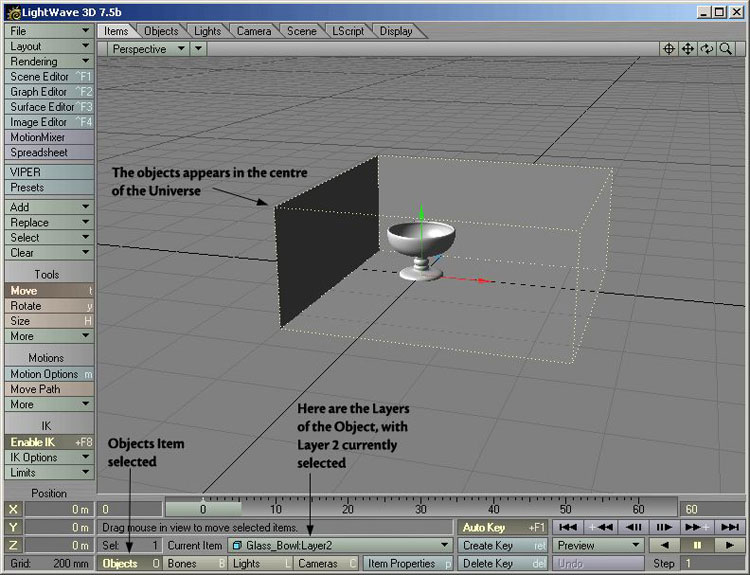The image size is (750, 575).
Task: Click the viewport zoom magnifier icon
Action: click(x=725, y=48)
